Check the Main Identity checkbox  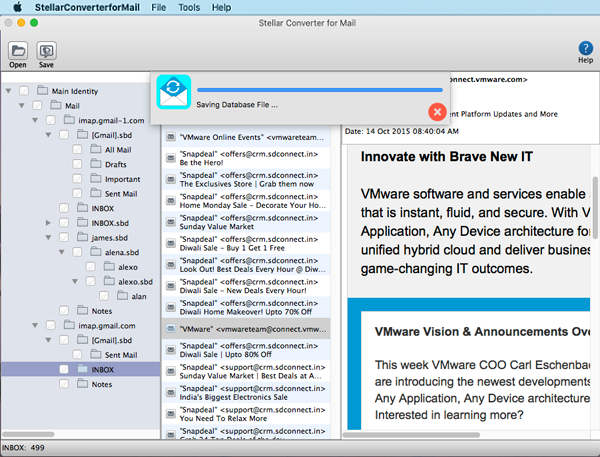pyautogui.click(x=24, y=91)
